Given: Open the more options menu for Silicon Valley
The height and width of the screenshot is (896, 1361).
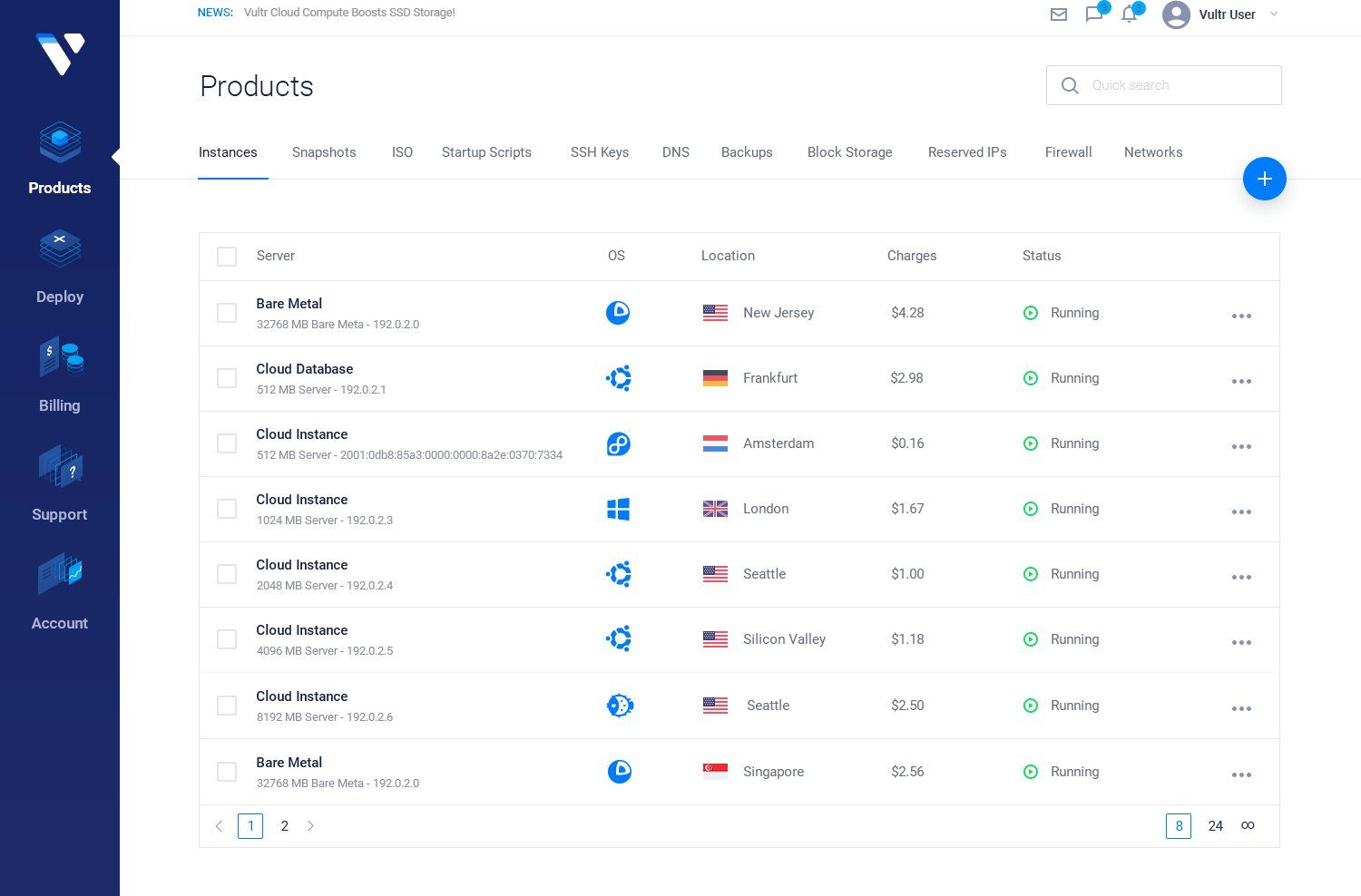Looking at the screenshot, I should coord(1241,643).
